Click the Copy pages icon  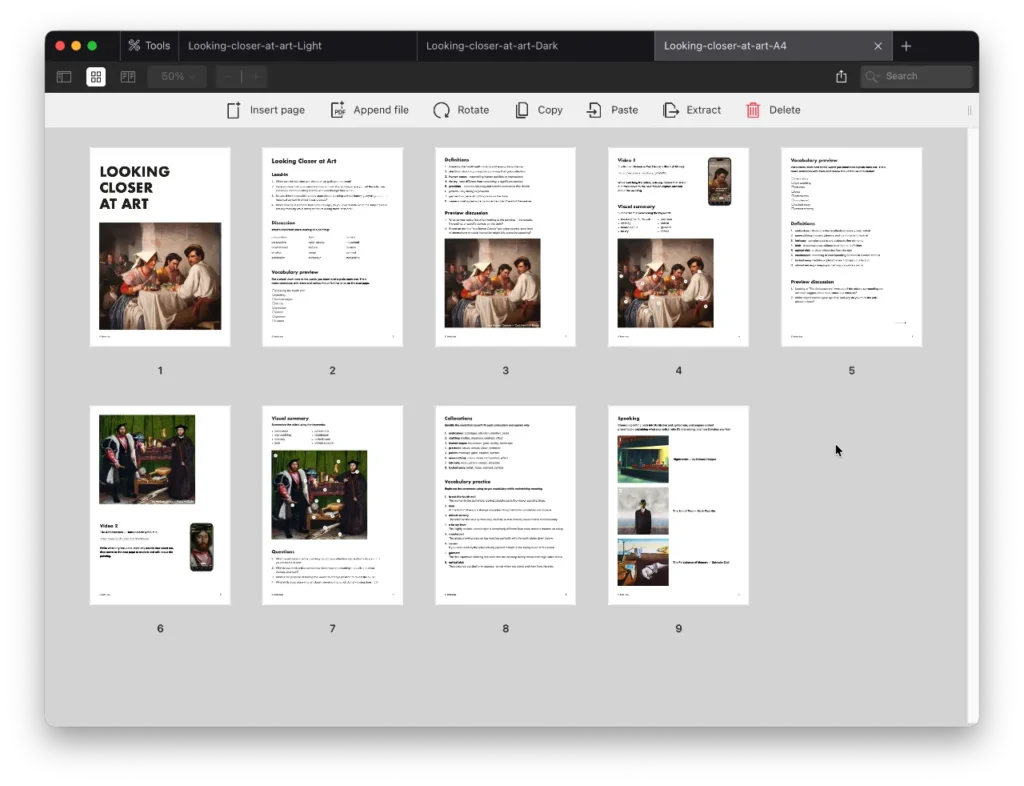pyautogui.click(x=522, y=110)
